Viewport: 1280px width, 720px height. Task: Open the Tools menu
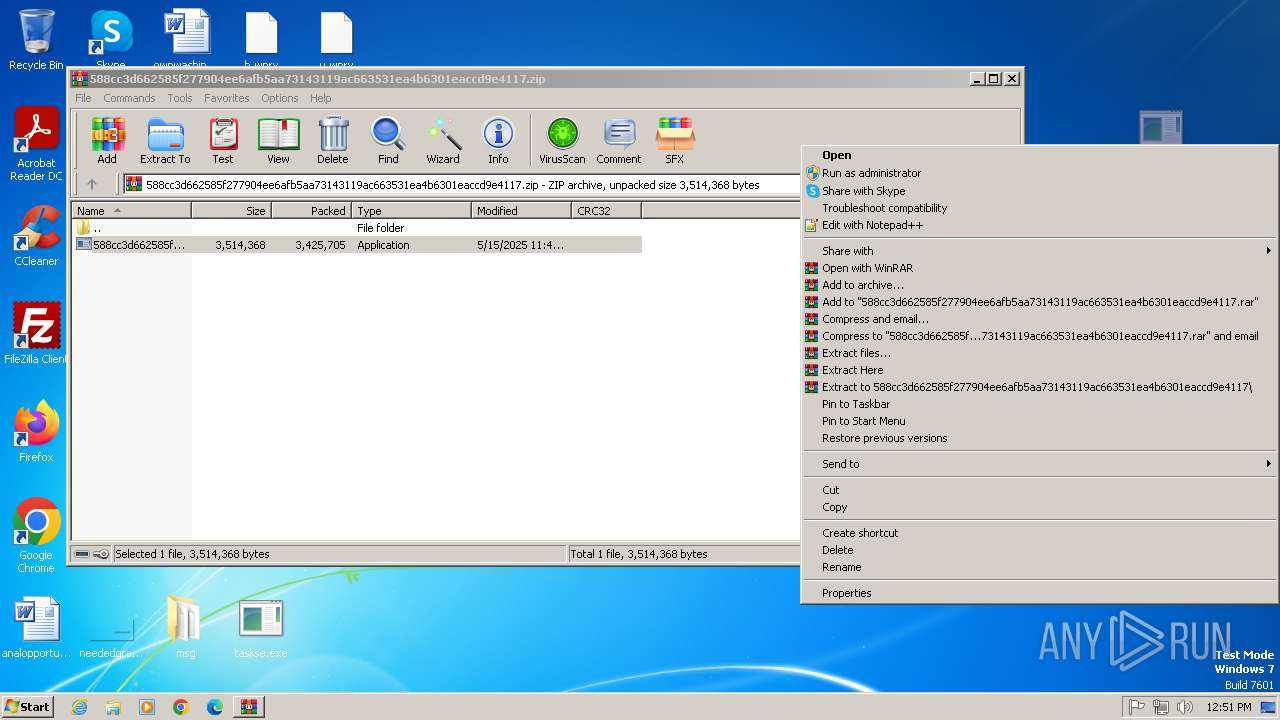point(180,98)
